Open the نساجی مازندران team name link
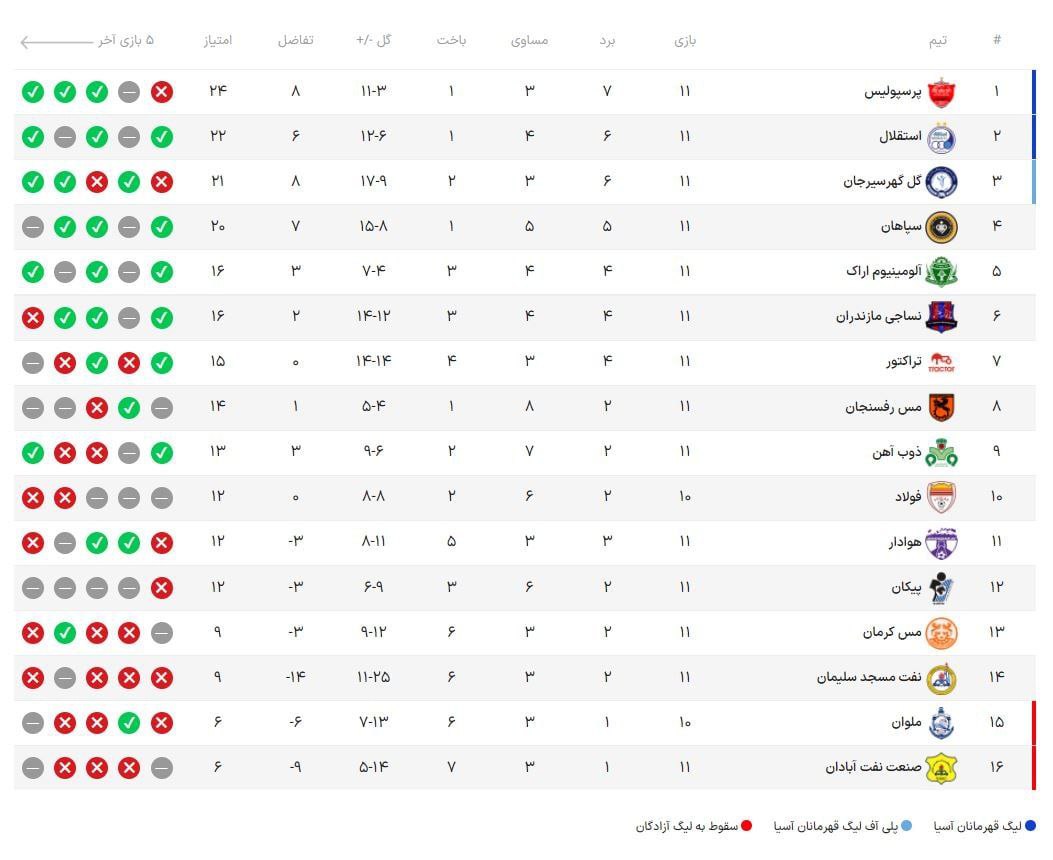 [878, 317]
